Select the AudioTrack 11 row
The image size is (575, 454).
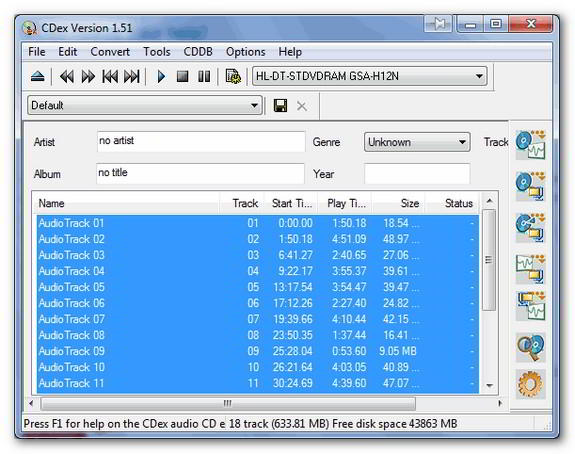(257, 384)
